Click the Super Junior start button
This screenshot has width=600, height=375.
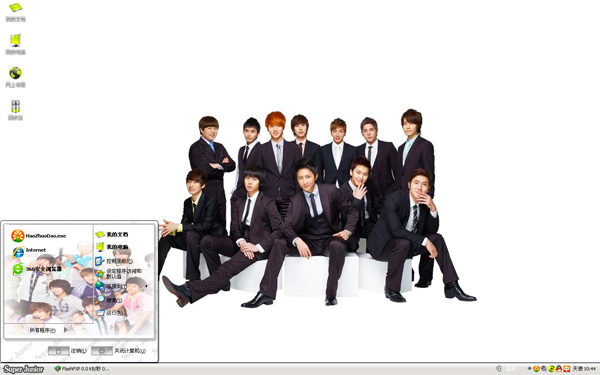point(23,369)
